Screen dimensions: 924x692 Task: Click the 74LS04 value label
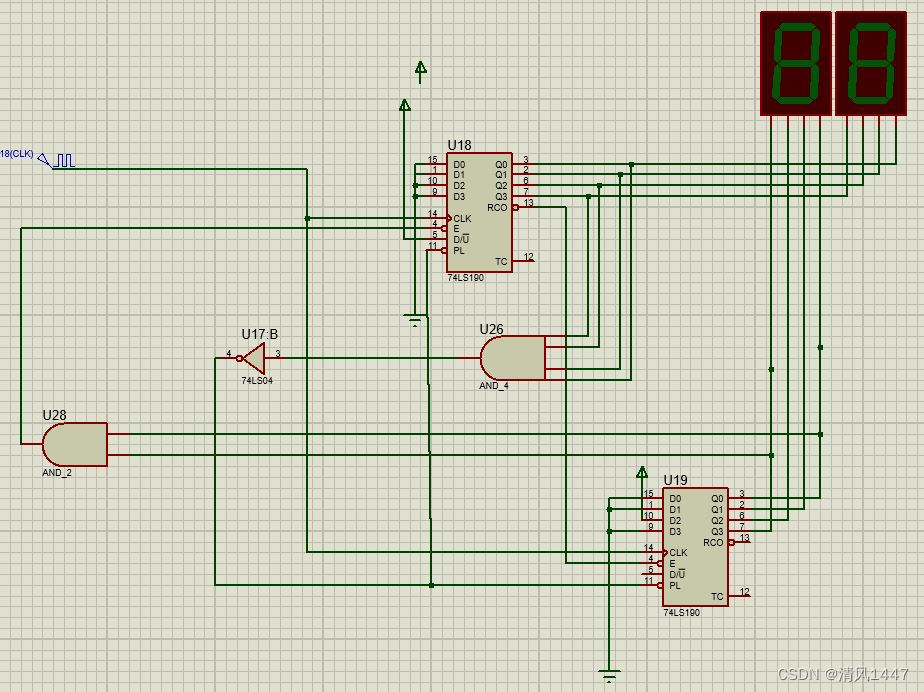point(257,381)
